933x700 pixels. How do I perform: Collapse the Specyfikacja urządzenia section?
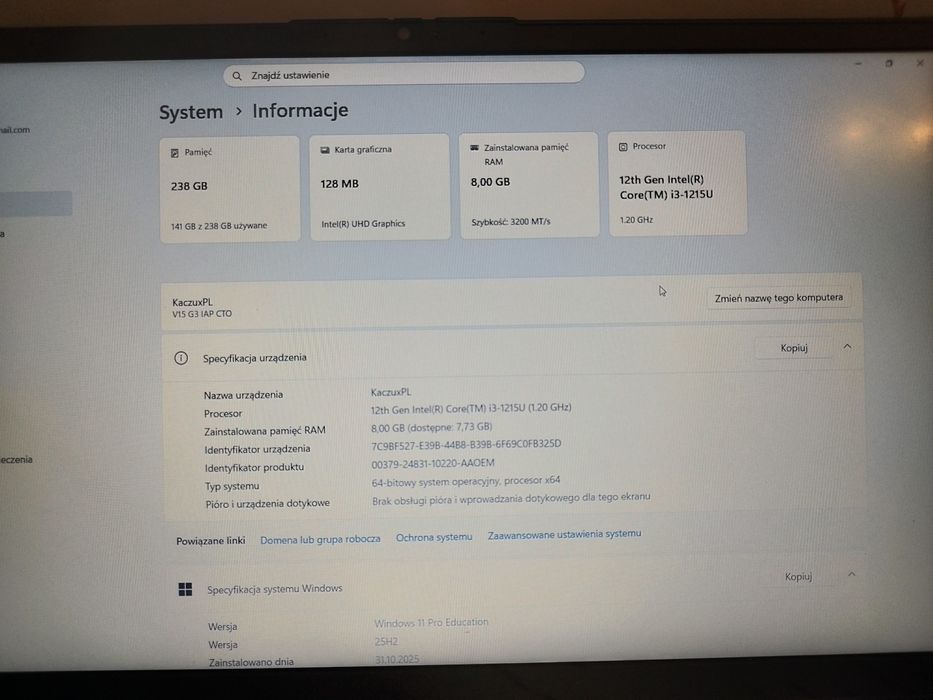(x=847, y=346)
